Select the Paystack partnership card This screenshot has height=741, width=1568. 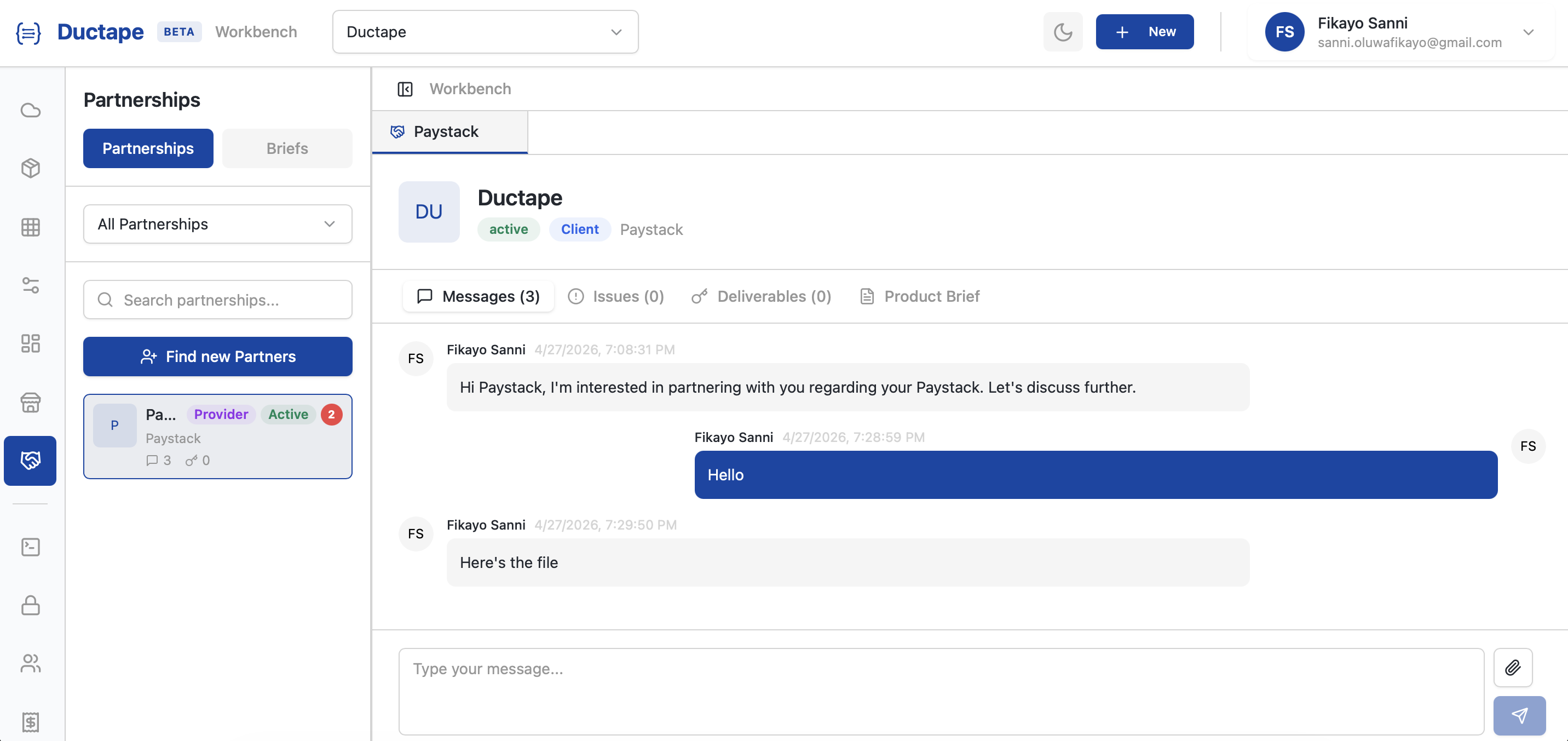pos(218,436)
